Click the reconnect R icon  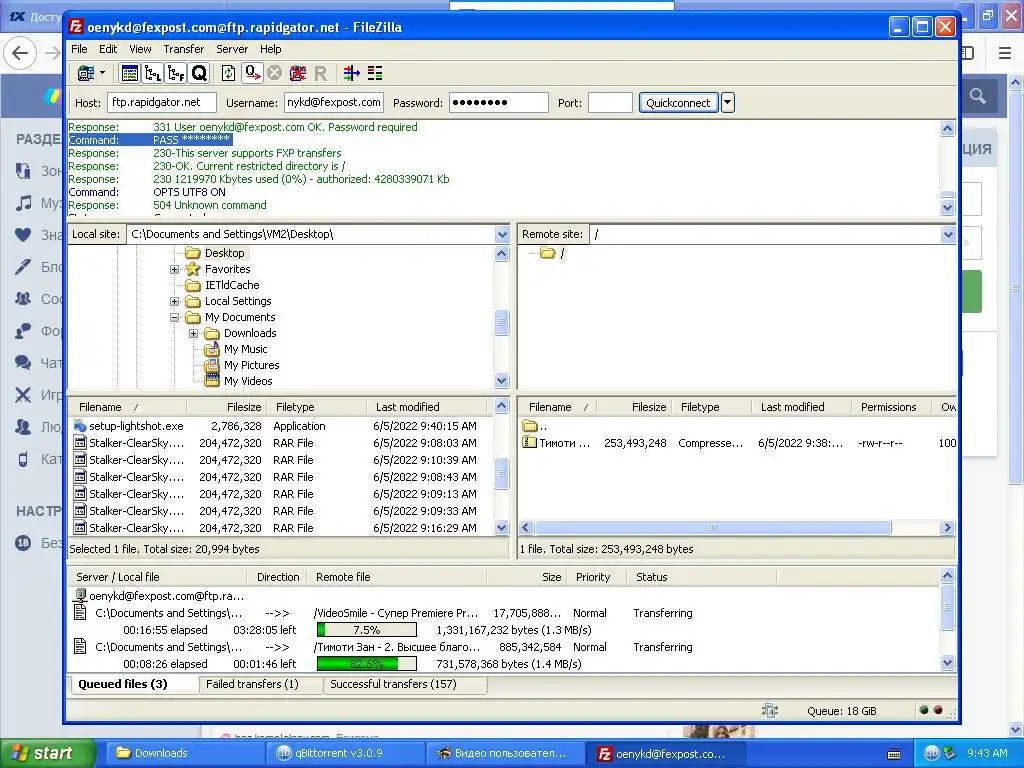click(x=320, y=73)
